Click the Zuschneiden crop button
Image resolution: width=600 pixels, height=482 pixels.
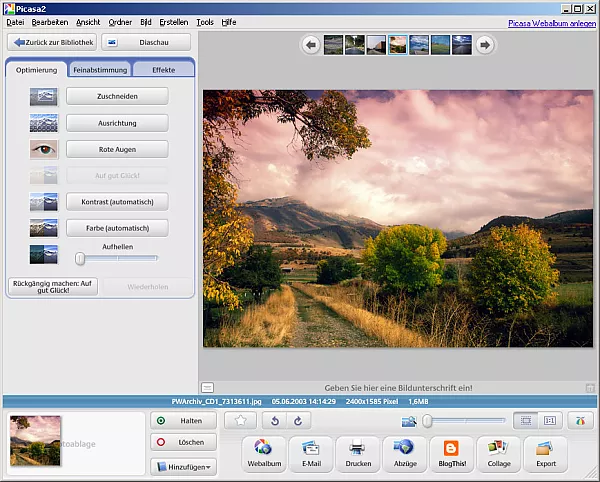click(x=117, y=97)
